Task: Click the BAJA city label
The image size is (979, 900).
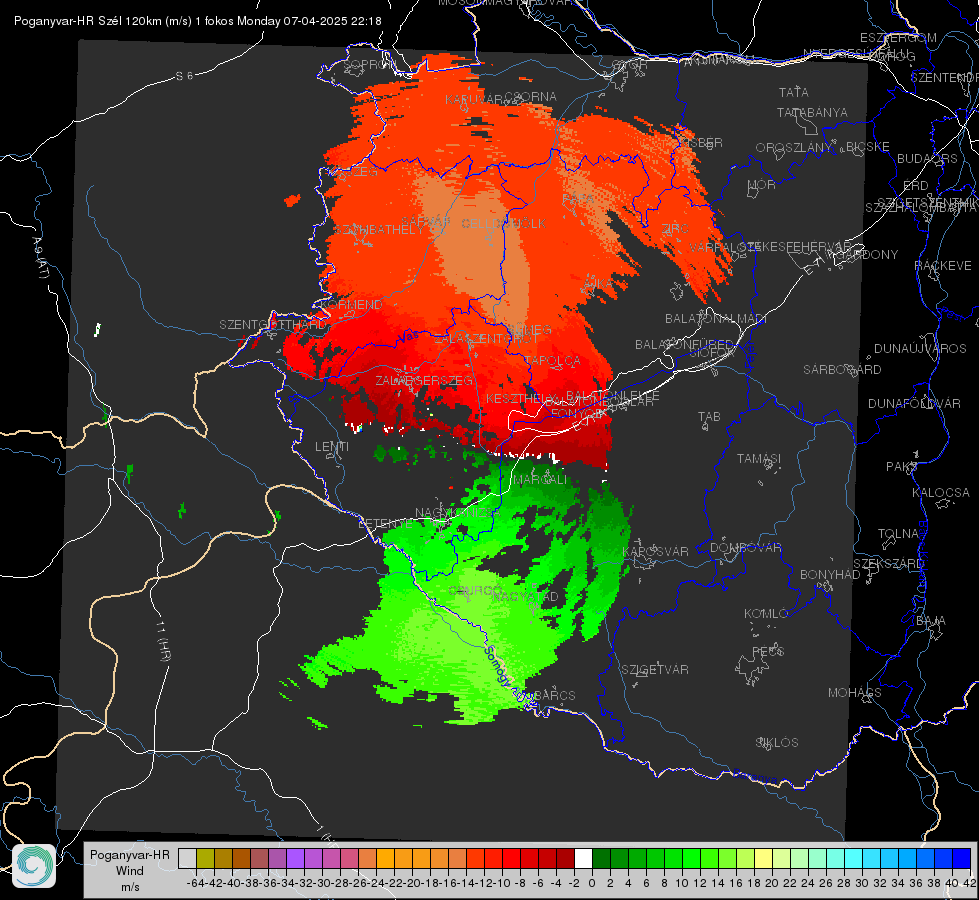Action: [931, 621]
